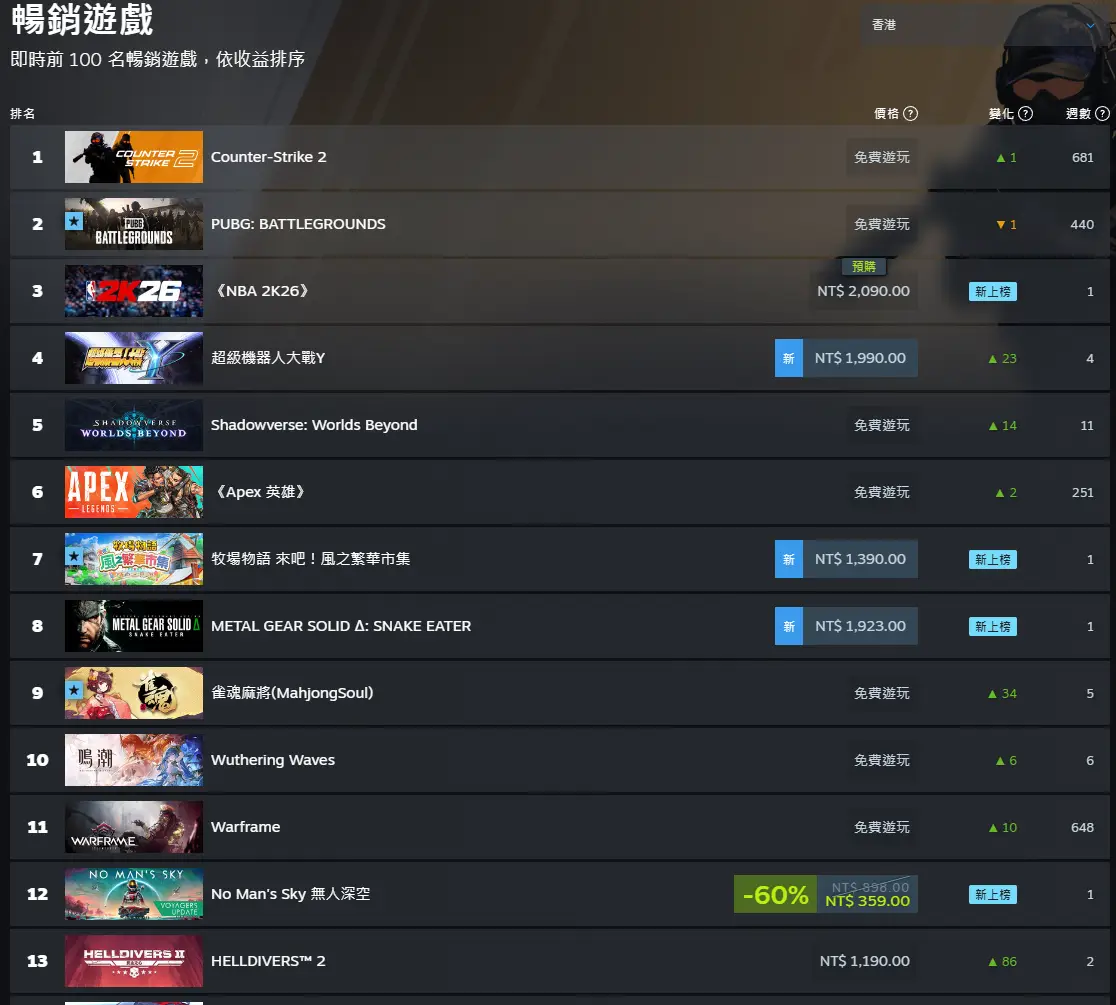Screen dimensions: 1116x1005
Task: Click the 預購 pre-purchase tag above NBA 2K26 price
Action: click(x=863, y=266)
